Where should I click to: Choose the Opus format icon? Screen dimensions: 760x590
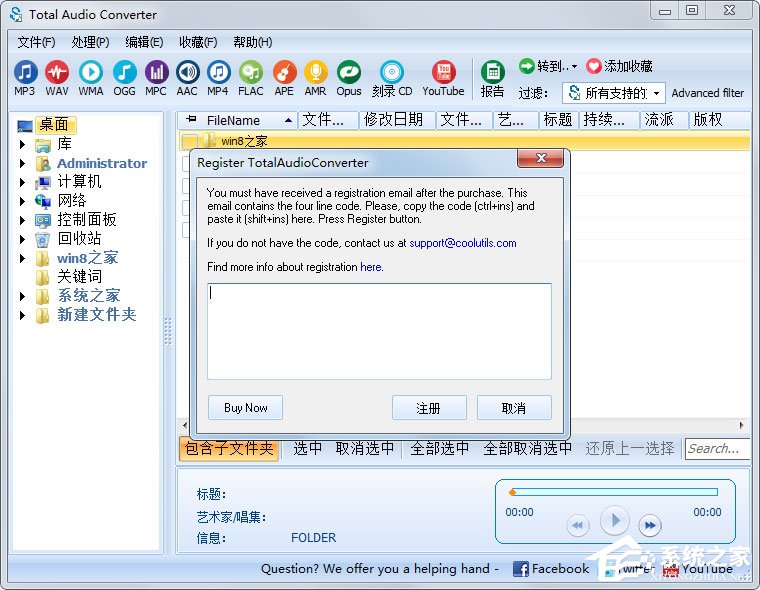[349, 78]
